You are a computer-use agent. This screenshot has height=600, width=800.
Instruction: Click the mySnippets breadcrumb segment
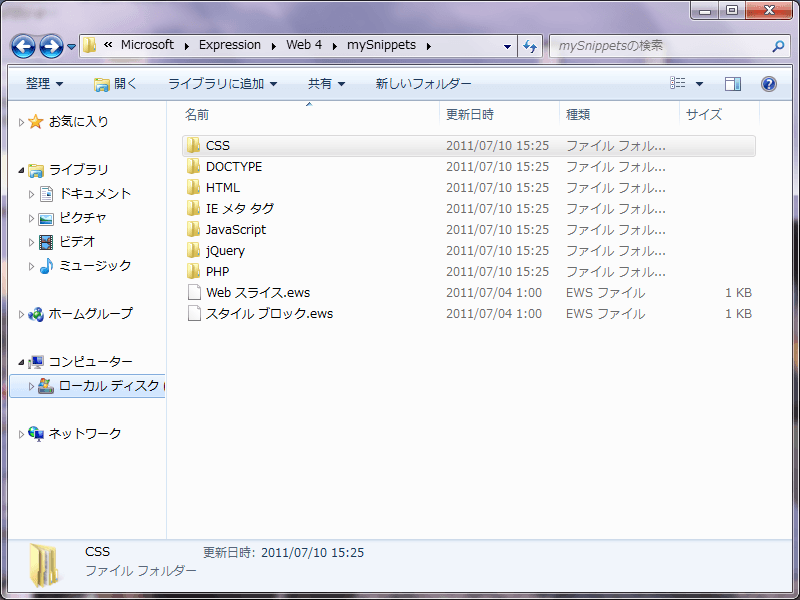click(382, 45)
